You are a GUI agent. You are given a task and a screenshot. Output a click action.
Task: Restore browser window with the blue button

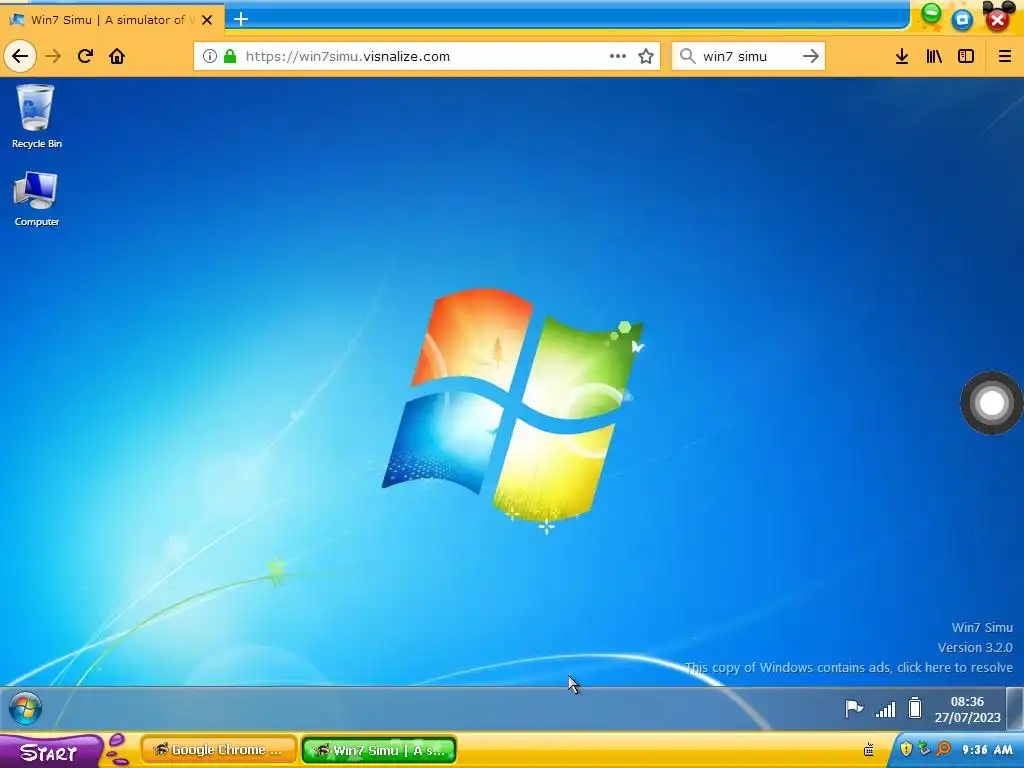pyautogui.click(x=962, y=20)
